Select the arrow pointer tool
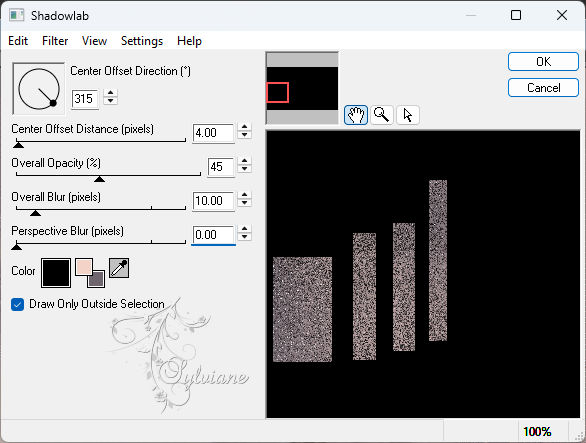Image resolution: width=586 pixels, height=443 pixels. (x=408, y=114)
